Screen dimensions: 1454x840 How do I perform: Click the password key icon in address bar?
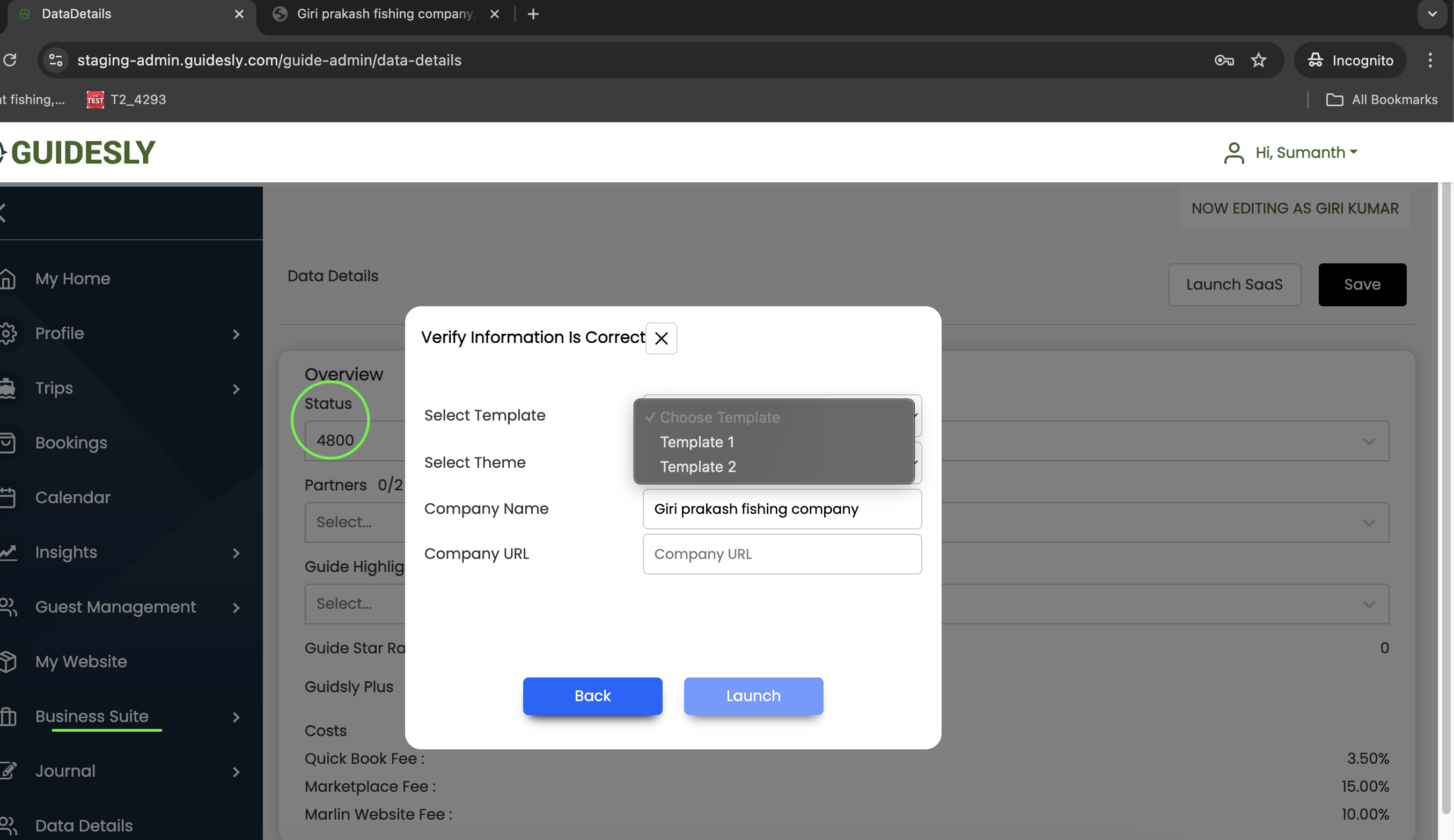point(1223,60)
